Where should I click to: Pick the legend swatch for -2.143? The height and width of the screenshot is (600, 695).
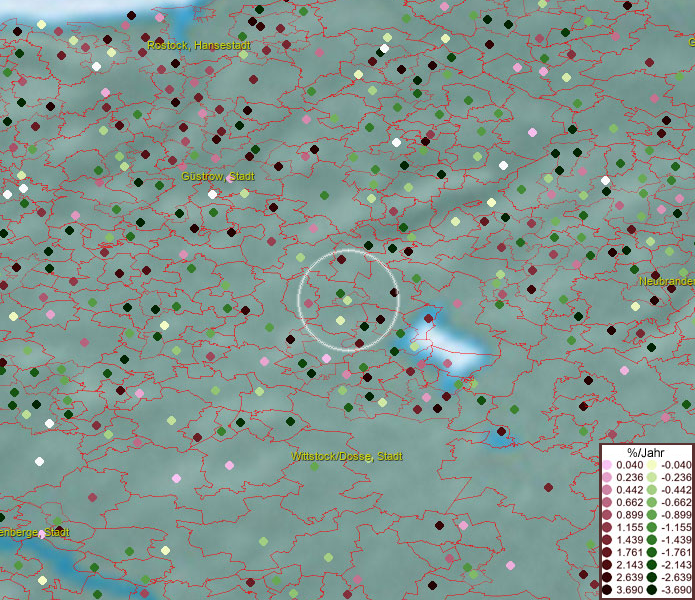pyautogui.click(x=652, y=565)
